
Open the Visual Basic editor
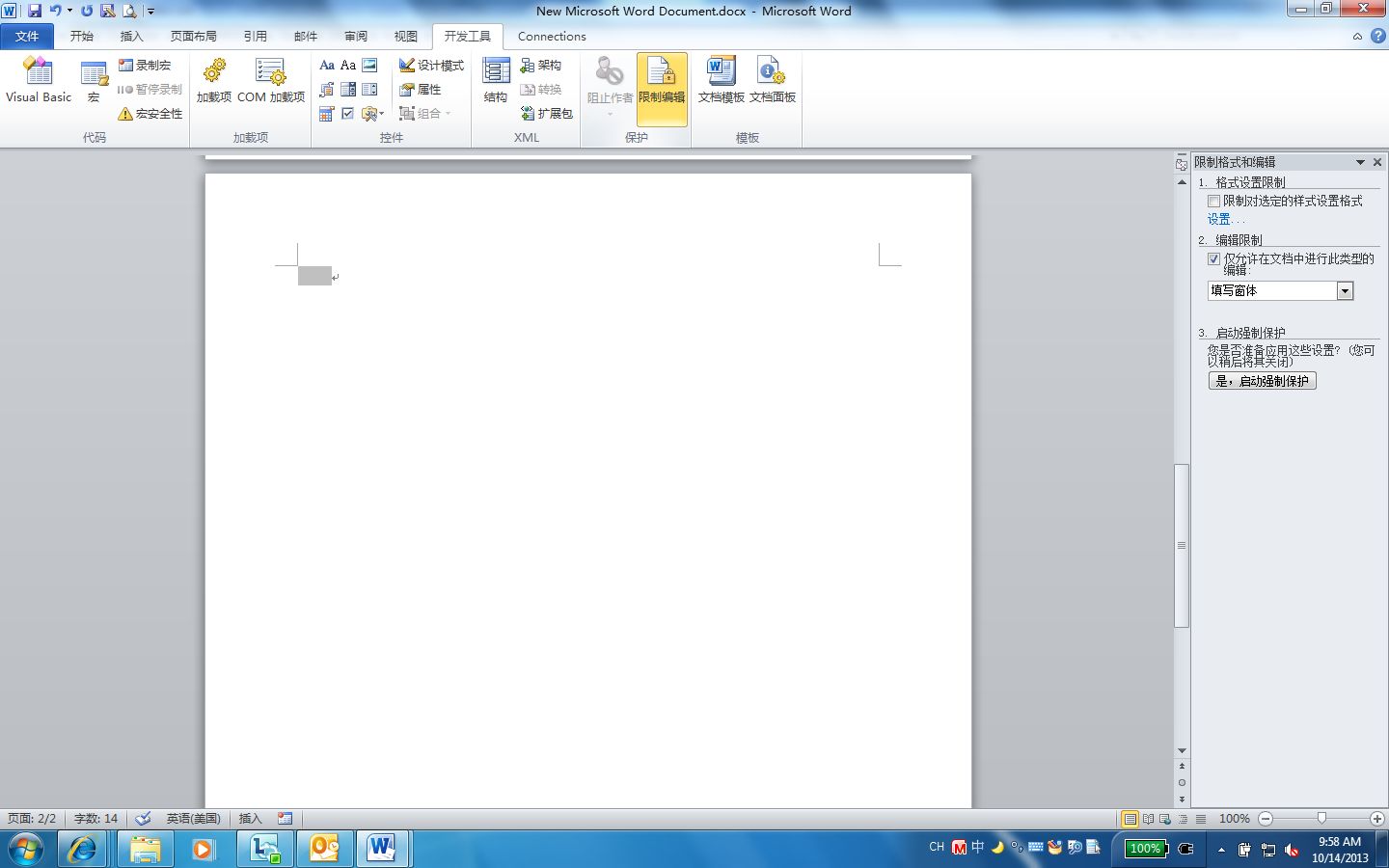coord(38,81)
